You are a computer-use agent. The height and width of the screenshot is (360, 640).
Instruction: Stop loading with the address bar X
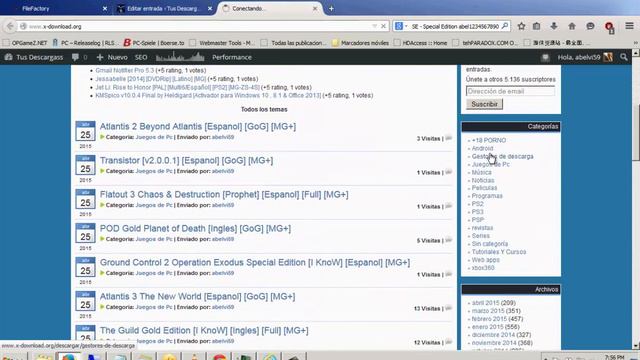(x=383, y=26)
